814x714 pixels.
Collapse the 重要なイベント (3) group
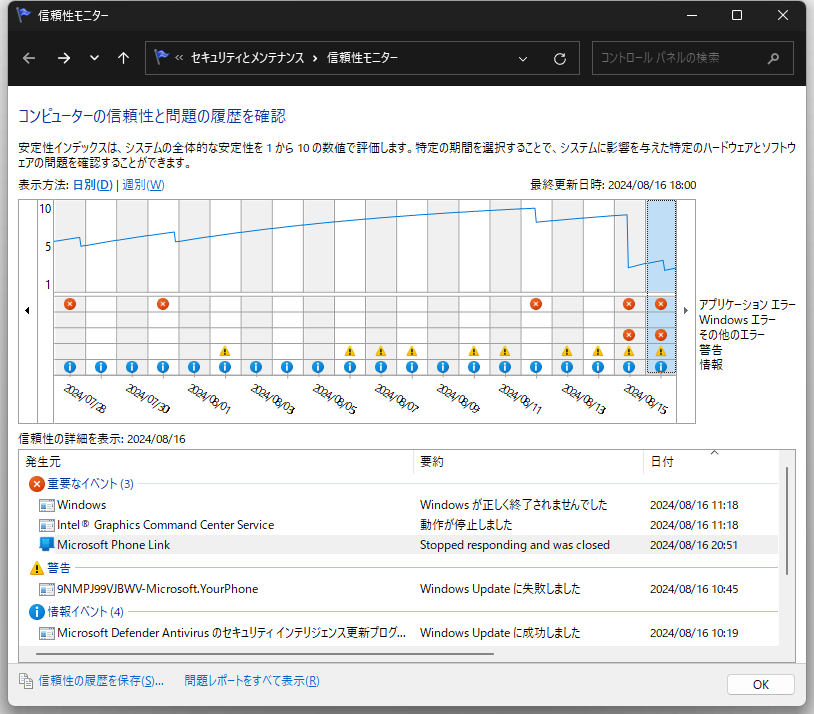(x=90, y=484)
